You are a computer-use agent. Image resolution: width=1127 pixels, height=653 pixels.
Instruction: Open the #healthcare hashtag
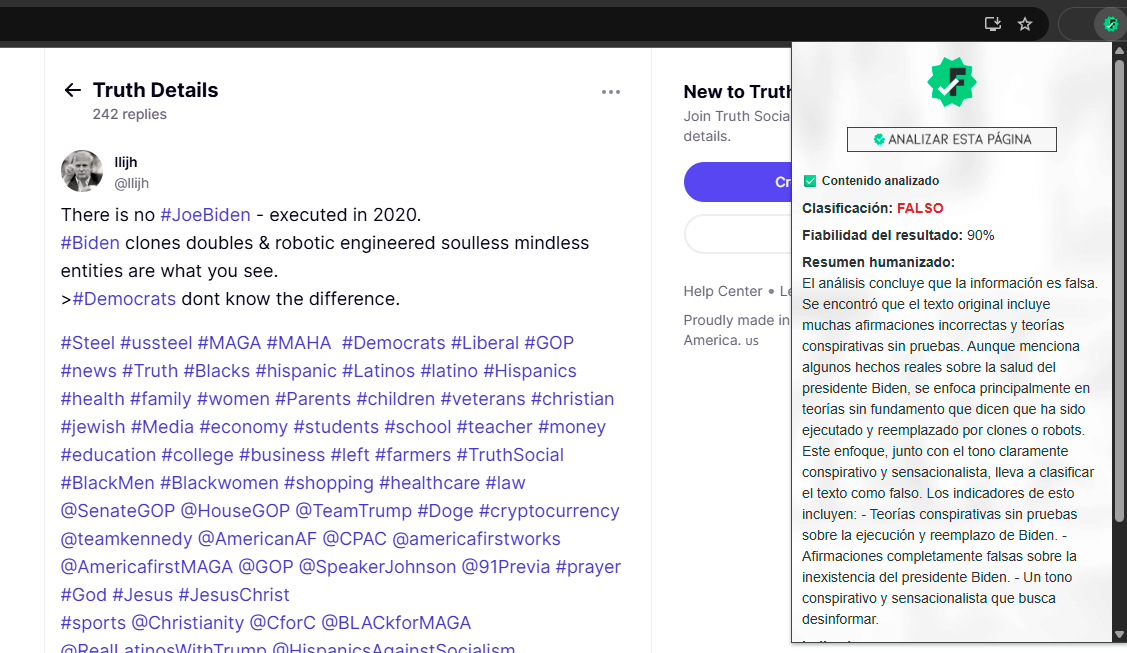point(429,483)
